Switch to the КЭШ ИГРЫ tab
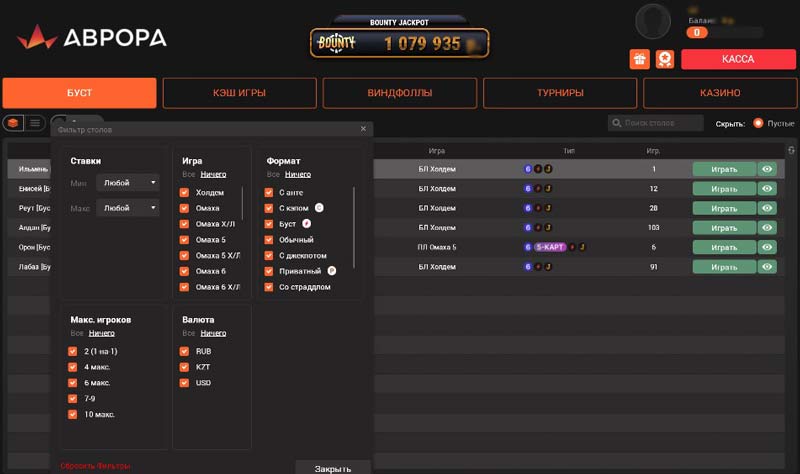The height and width of the screenshot is (474, 800). (239, 93)
